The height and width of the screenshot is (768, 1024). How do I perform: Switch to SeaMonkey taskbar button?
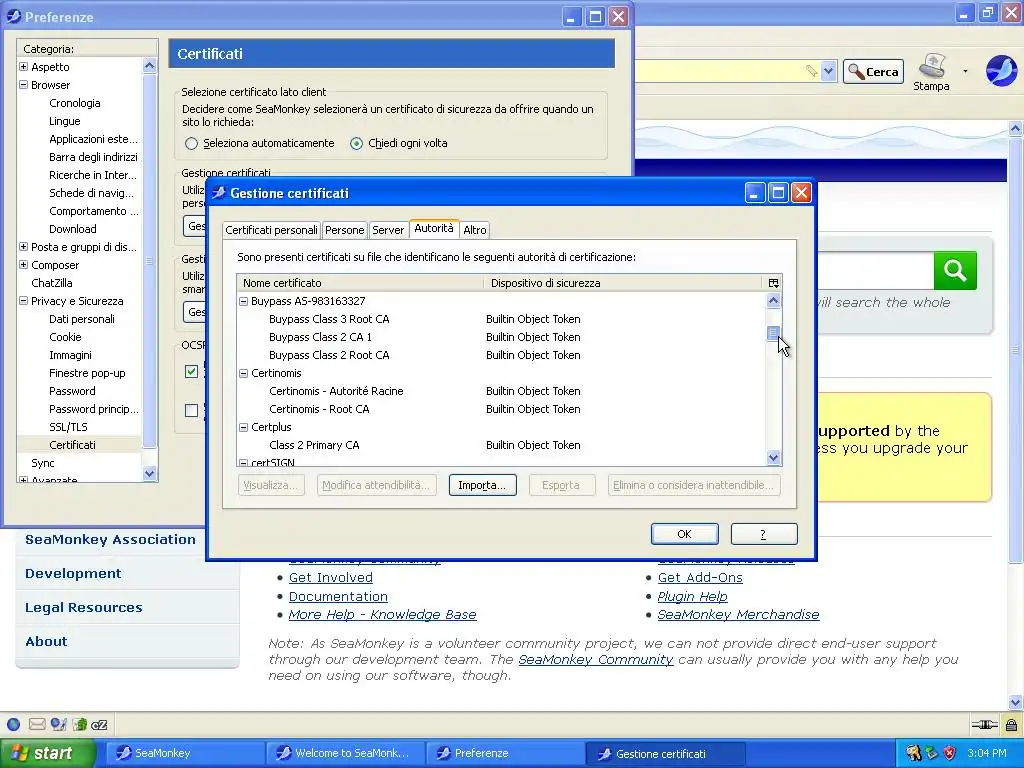[x=184, y=753]
